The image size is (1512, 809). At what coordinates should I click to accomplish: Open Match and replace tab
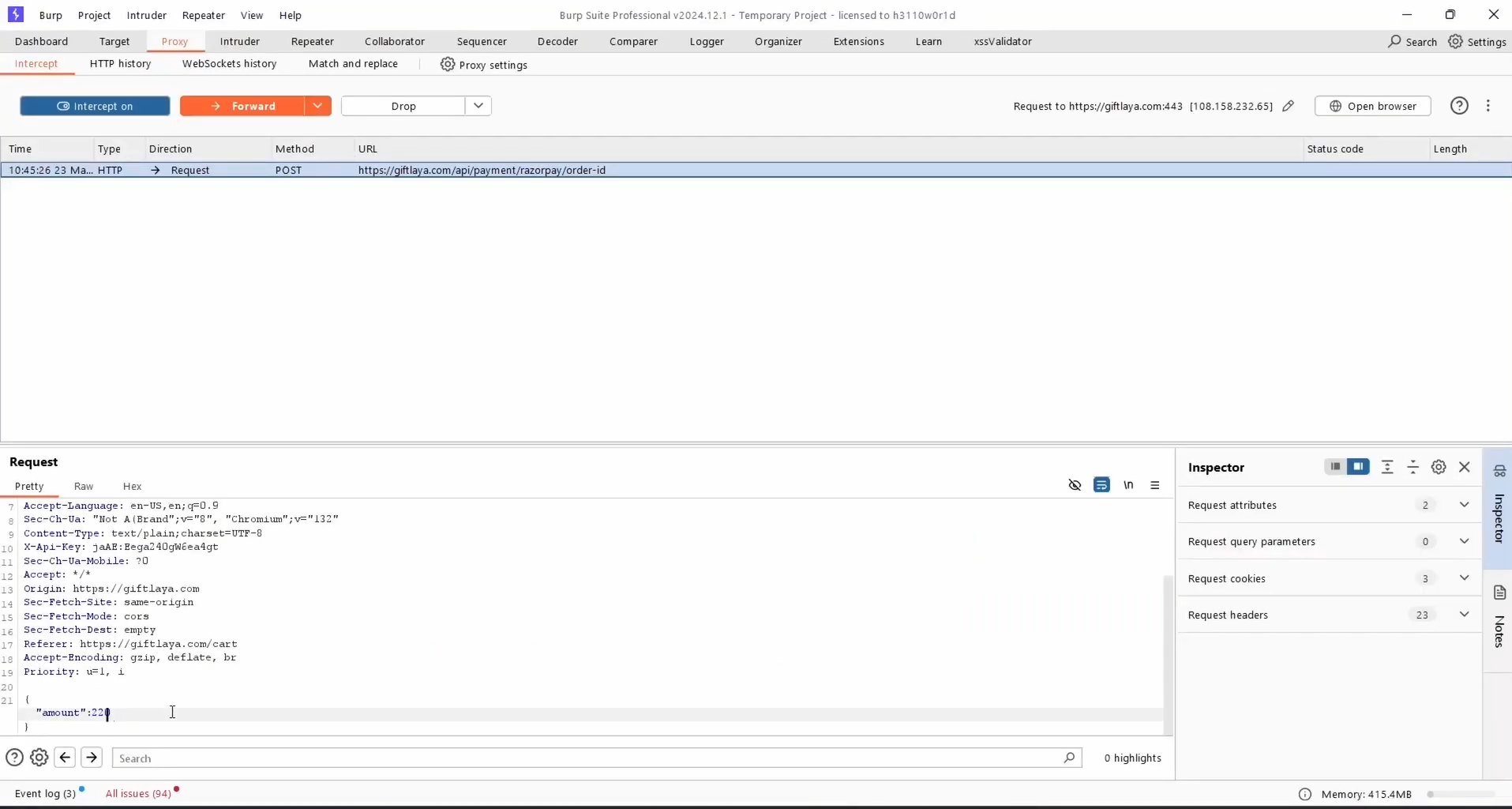click(353, 64)
